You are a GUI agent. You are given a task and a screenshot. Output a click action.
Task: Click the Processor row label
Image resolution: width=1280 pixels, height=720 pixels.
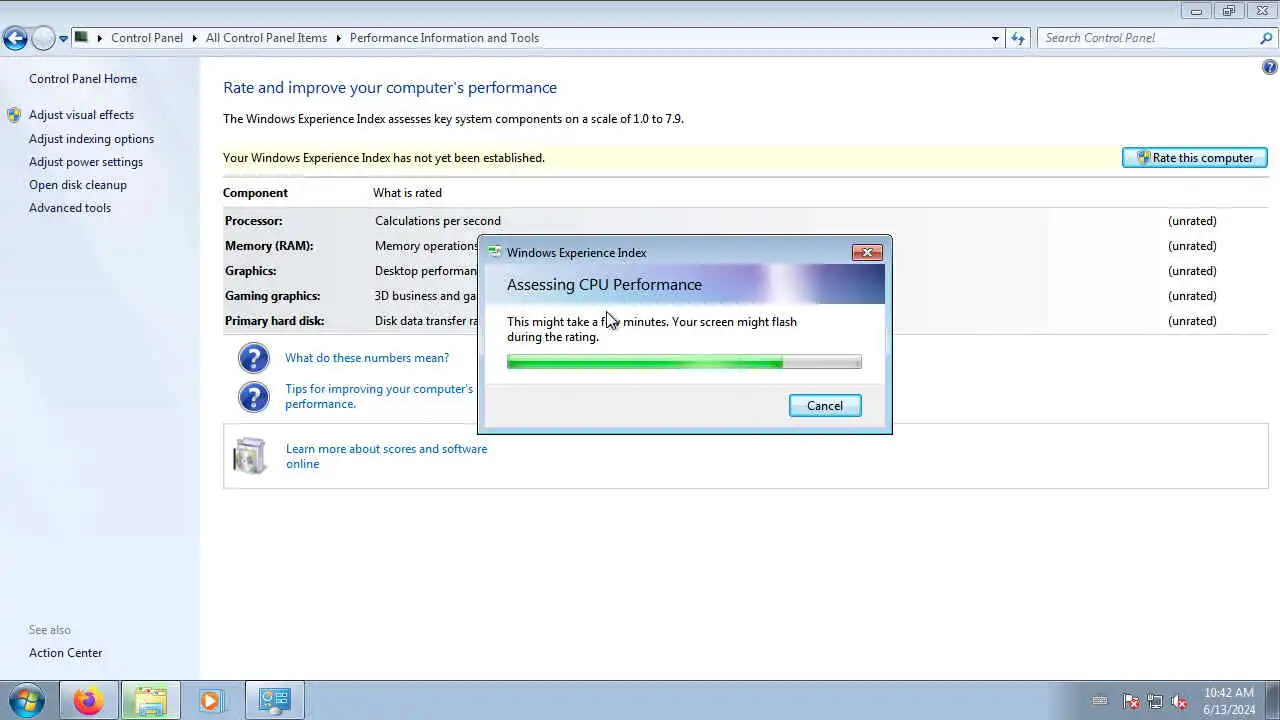(254, 221)
